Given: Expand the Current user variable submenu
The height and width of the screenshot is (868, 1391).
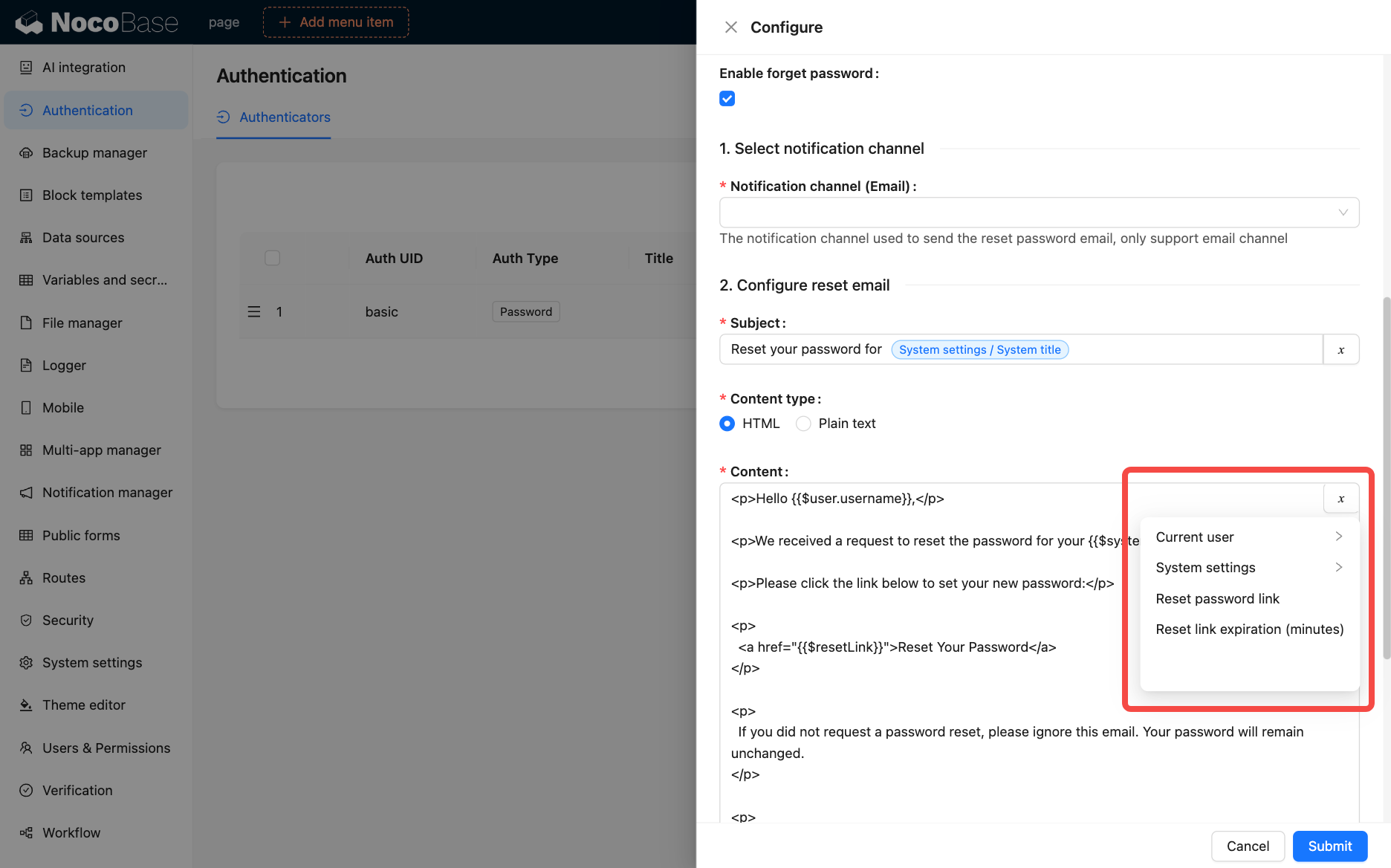Looking at the screenshot, I should click(1248, 537).
